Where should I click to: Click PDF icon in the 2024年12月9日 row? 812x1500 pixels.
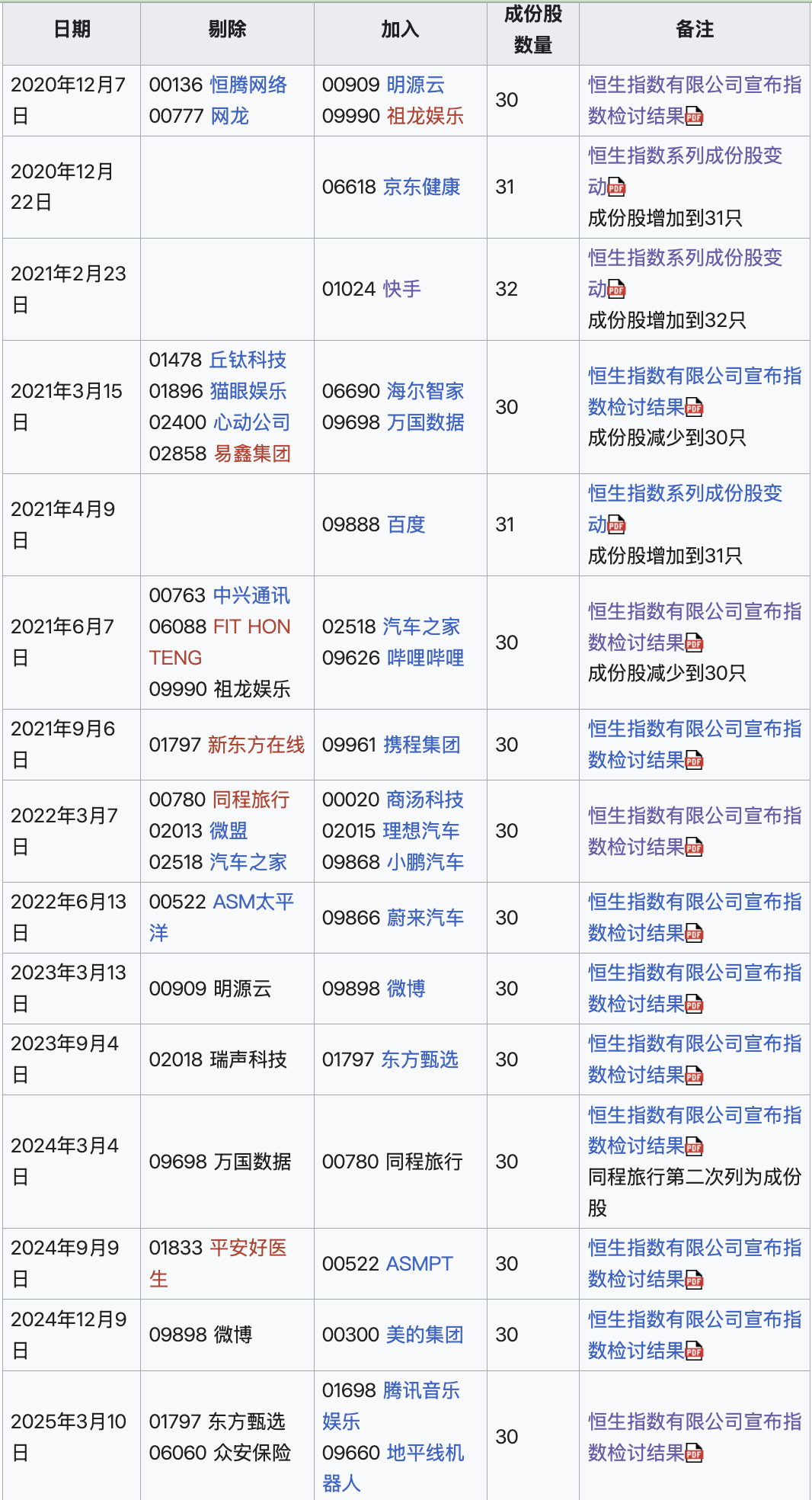pos(694,1351)
